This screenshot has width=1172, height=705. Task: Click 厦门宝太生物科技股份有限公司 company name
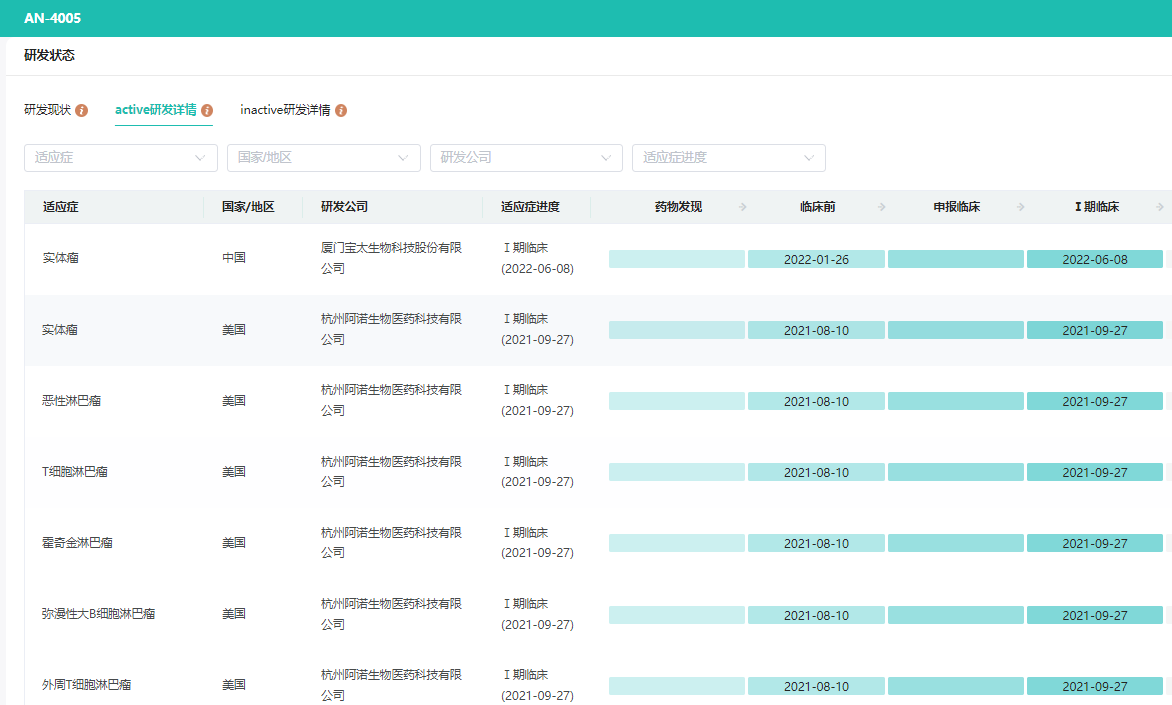click(x=391, y=258)
